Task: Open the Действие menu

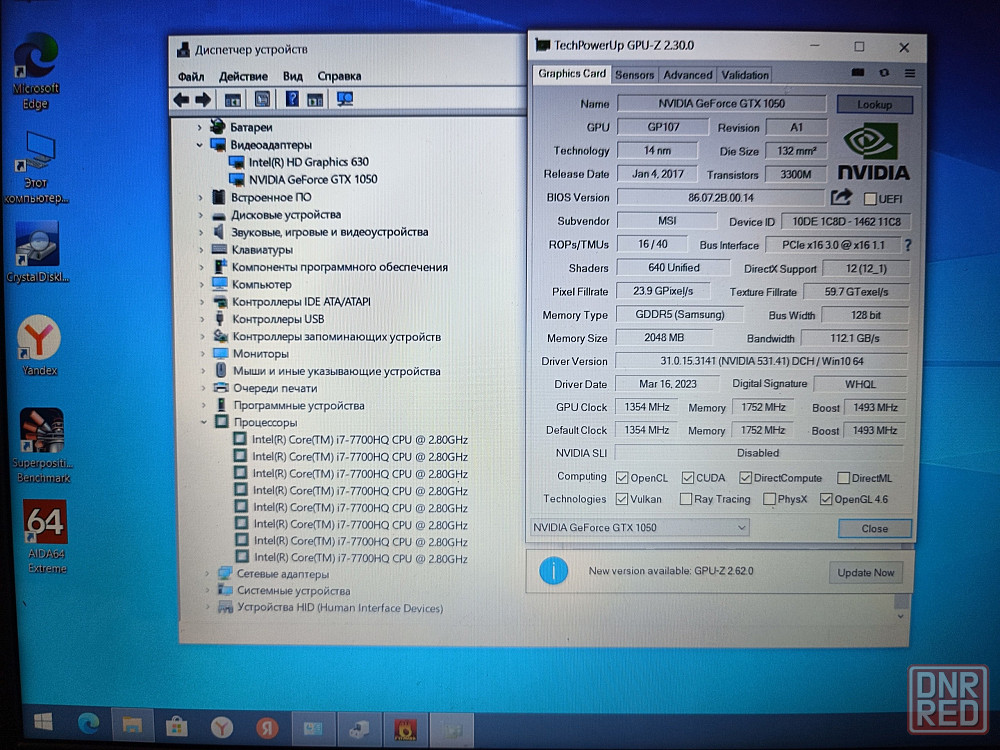Action: (243, 76)
